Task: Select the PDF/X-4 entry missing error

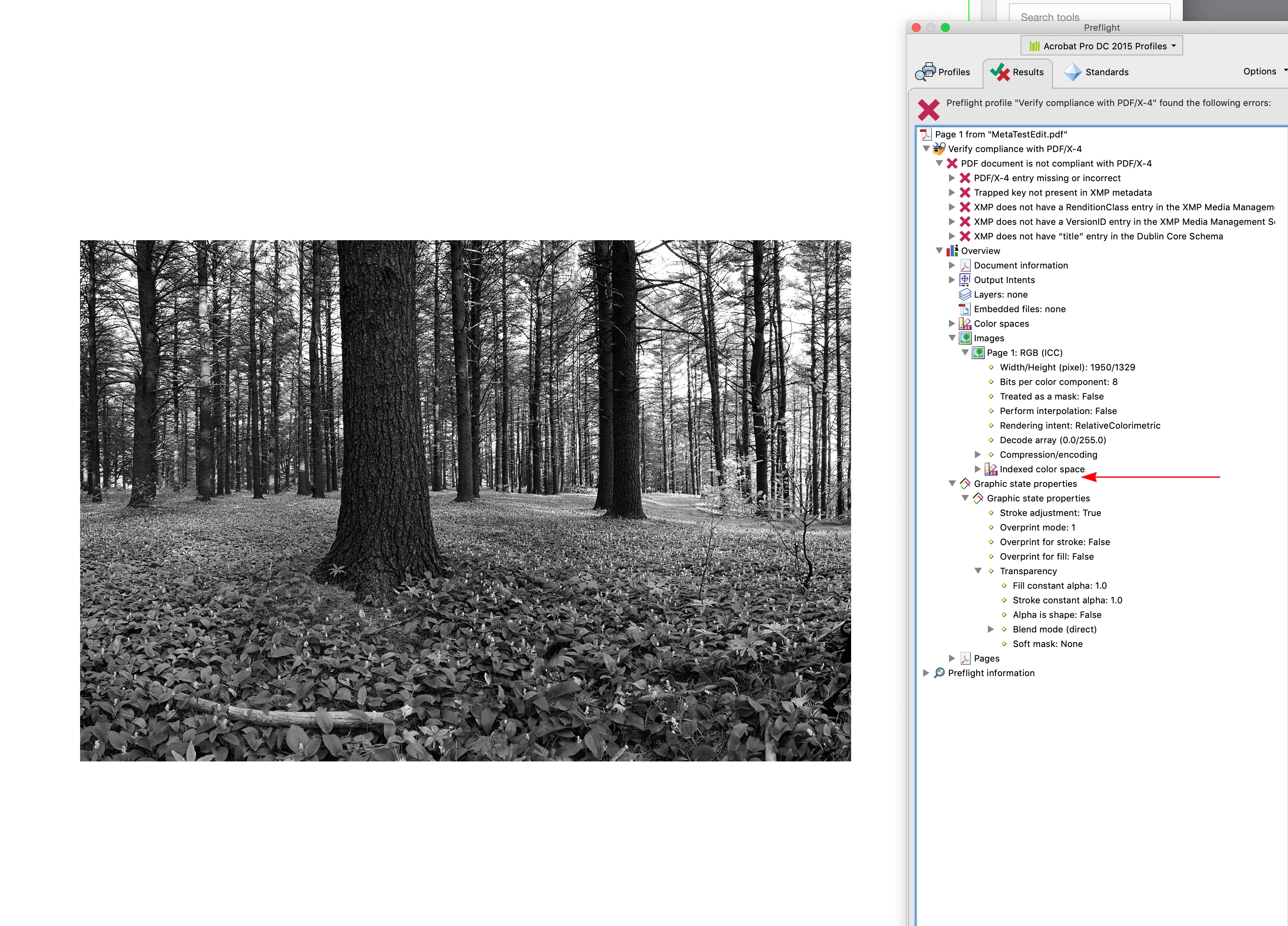Action: pos(1046,178)
